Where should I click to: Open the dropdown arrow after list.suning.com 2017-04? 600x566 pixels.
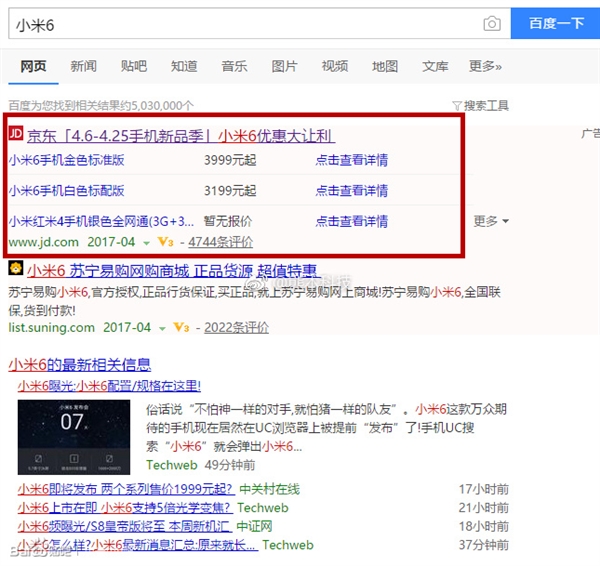(x=161, y=327)
